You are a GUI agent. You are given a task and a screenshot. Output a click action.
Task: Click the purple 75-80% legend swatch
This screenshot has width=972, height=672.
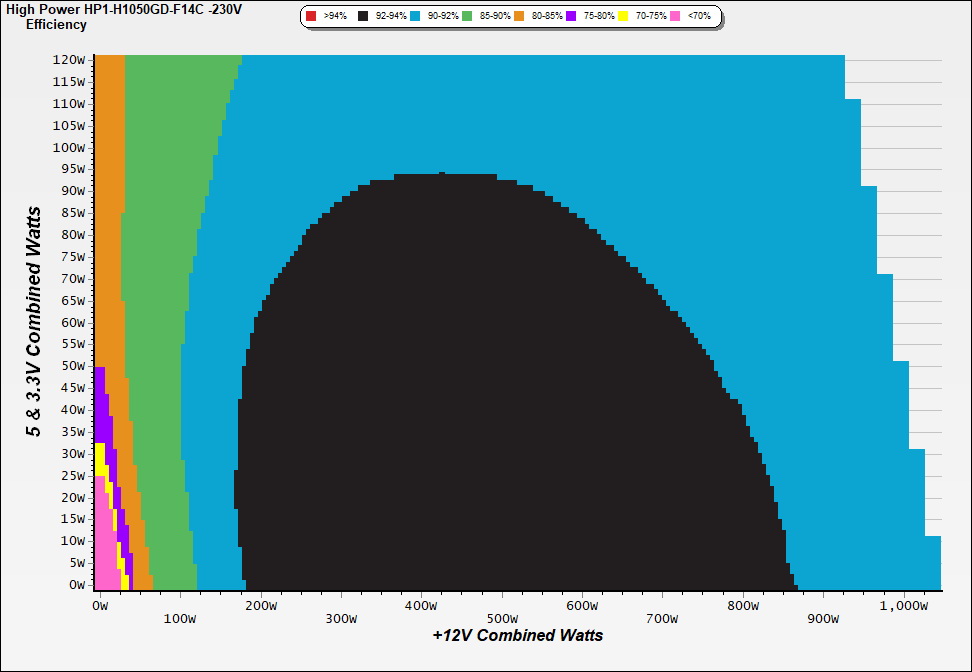pos(570,17)
